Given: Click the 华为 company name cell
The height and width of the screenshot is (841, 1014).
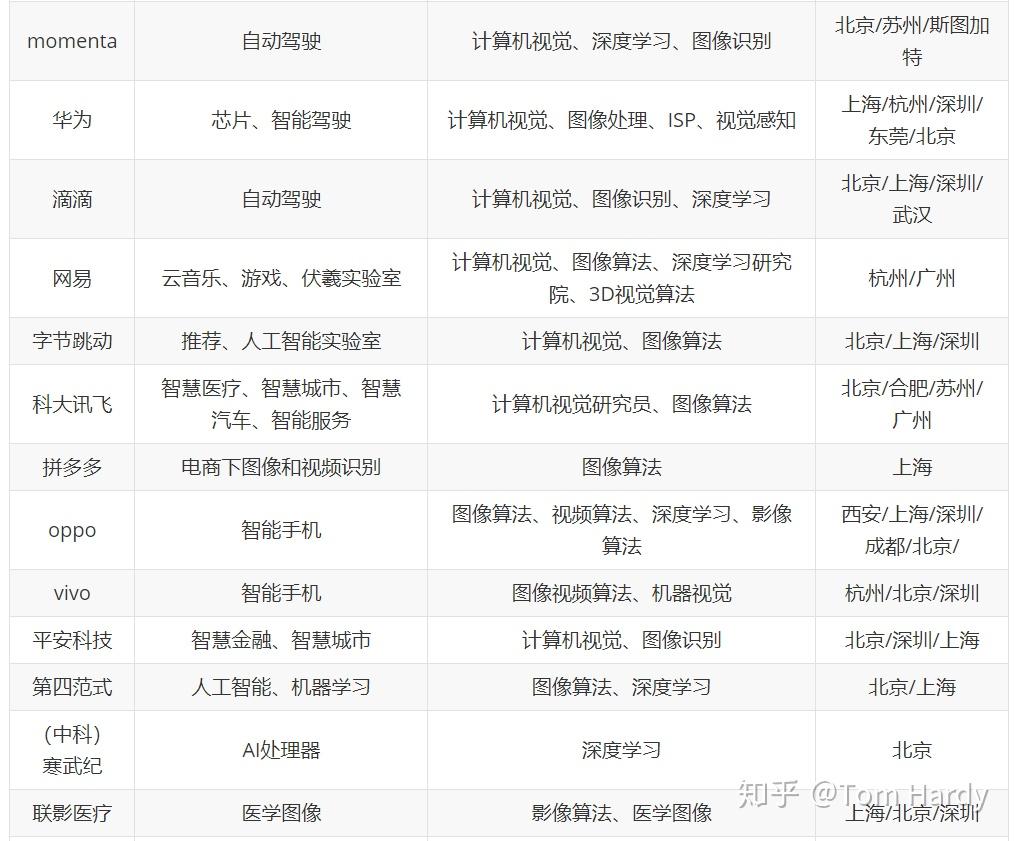Looking at the screenshot, I should (72, 120).
